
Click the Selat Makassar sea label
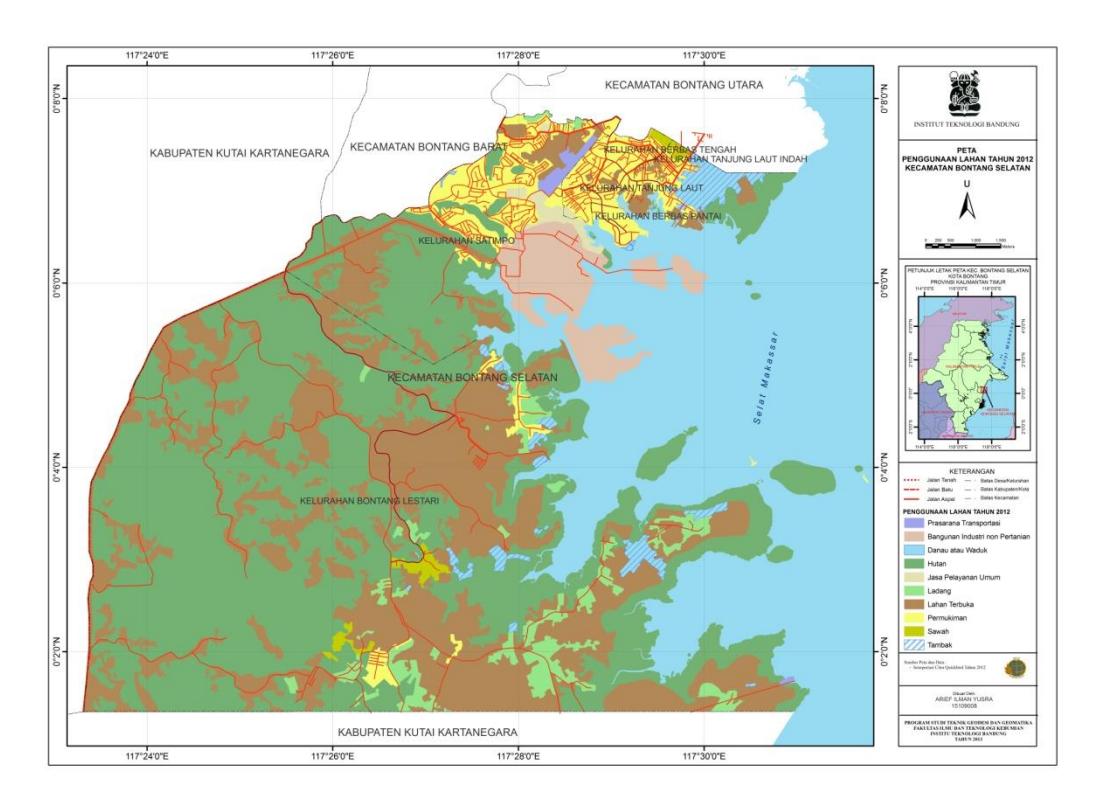click(x=765, y=378)
